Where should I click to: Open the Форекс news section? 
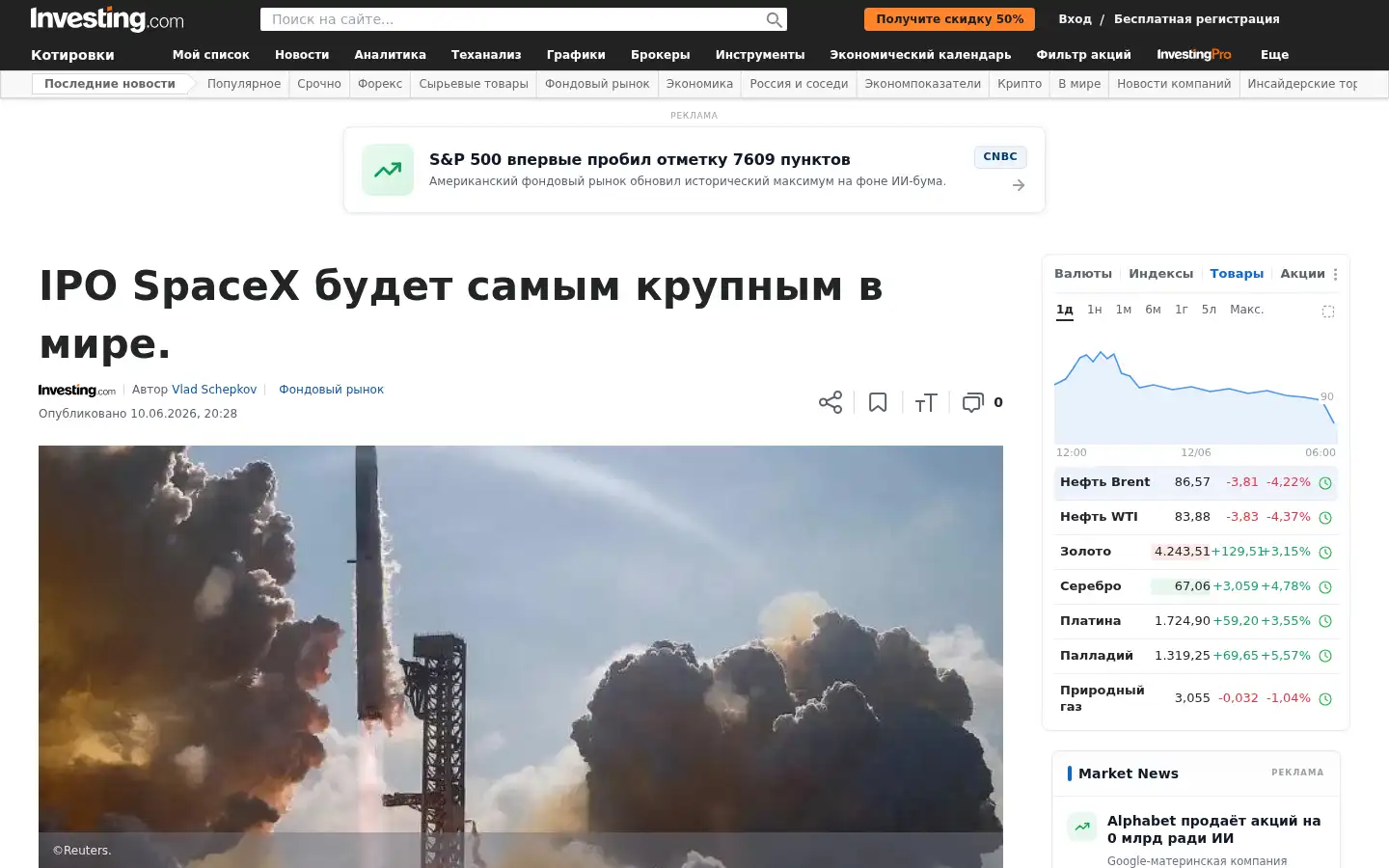click(x=380, y=84)
